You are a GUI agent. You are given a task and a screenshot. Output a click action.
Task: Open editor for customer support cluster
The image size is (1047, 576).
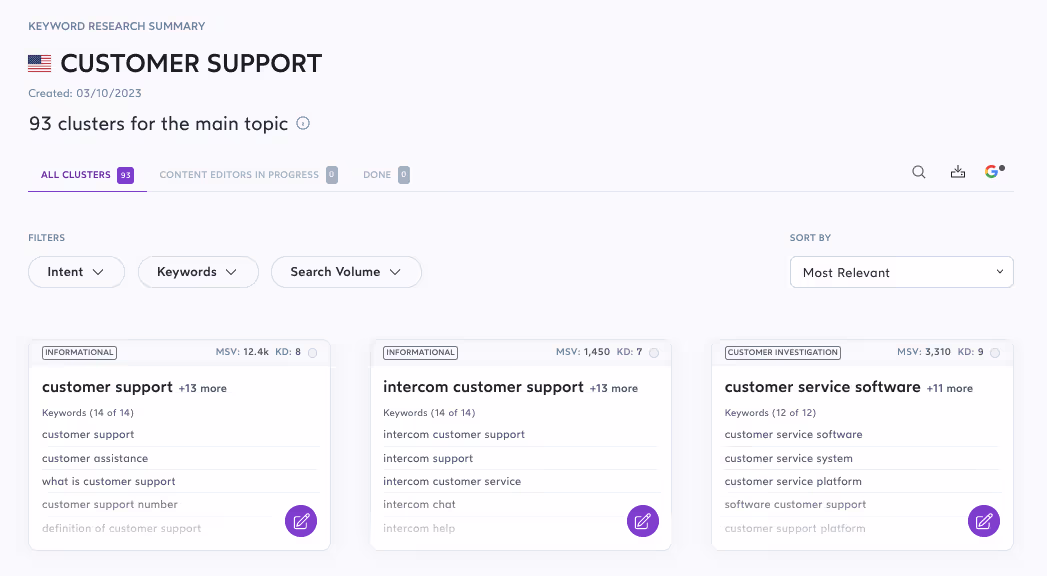pos(301,521)
